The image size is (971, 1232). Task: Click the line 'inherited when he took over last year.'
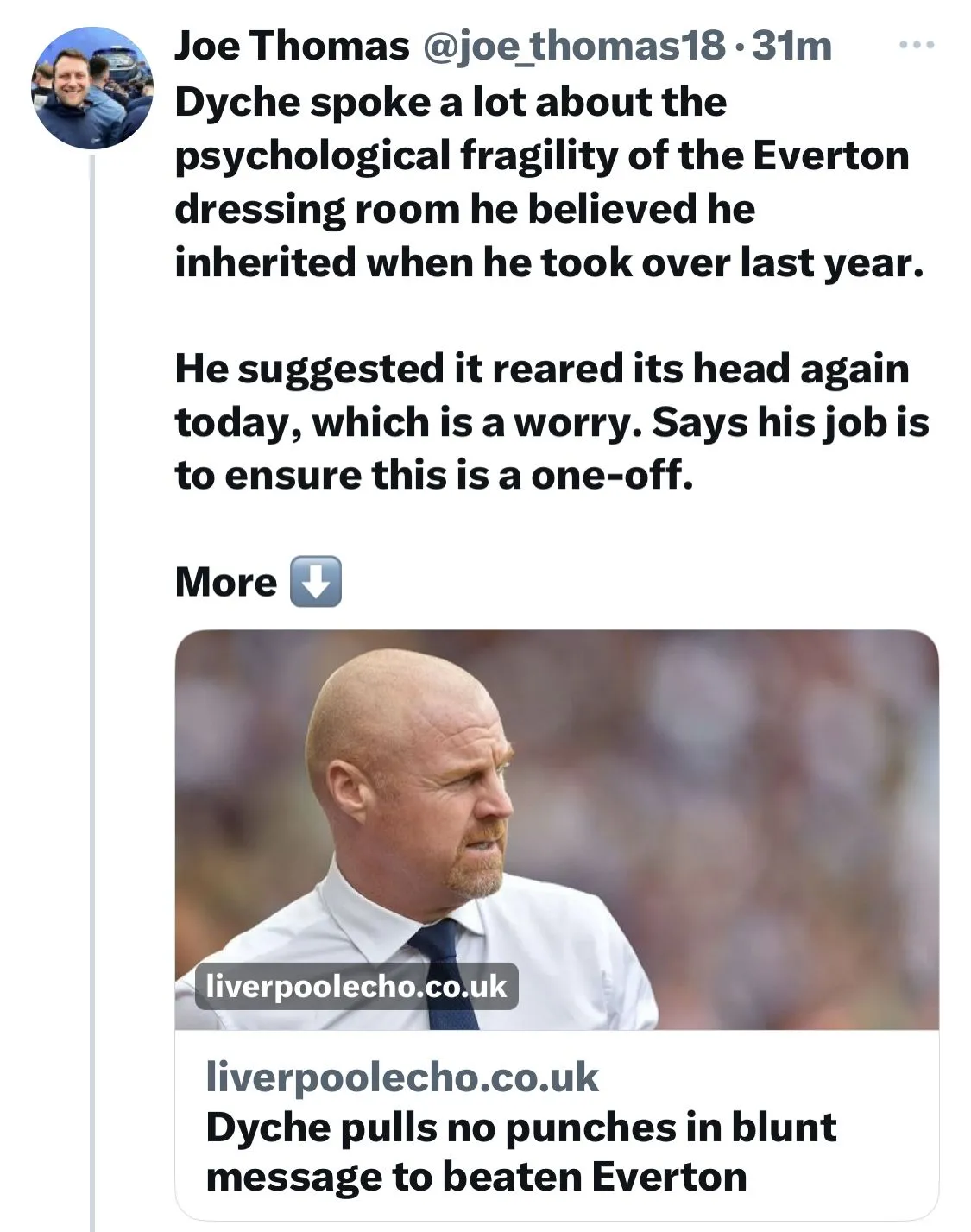coord(548,262)
